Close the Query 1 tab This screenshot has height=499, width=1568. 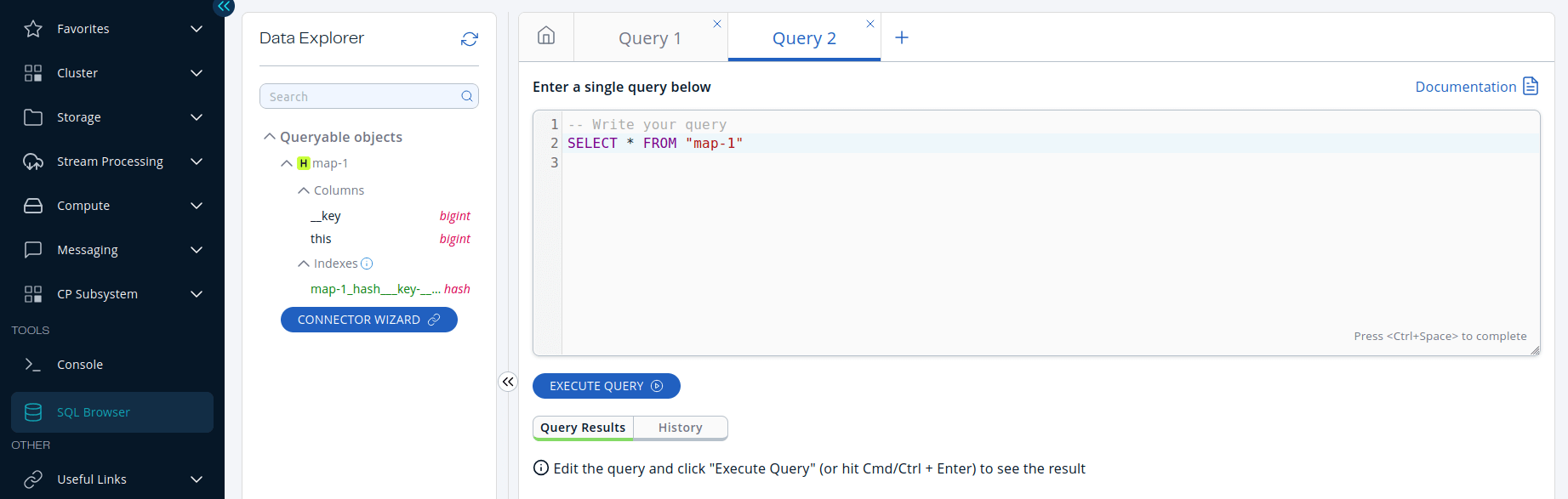pos(717,24)
